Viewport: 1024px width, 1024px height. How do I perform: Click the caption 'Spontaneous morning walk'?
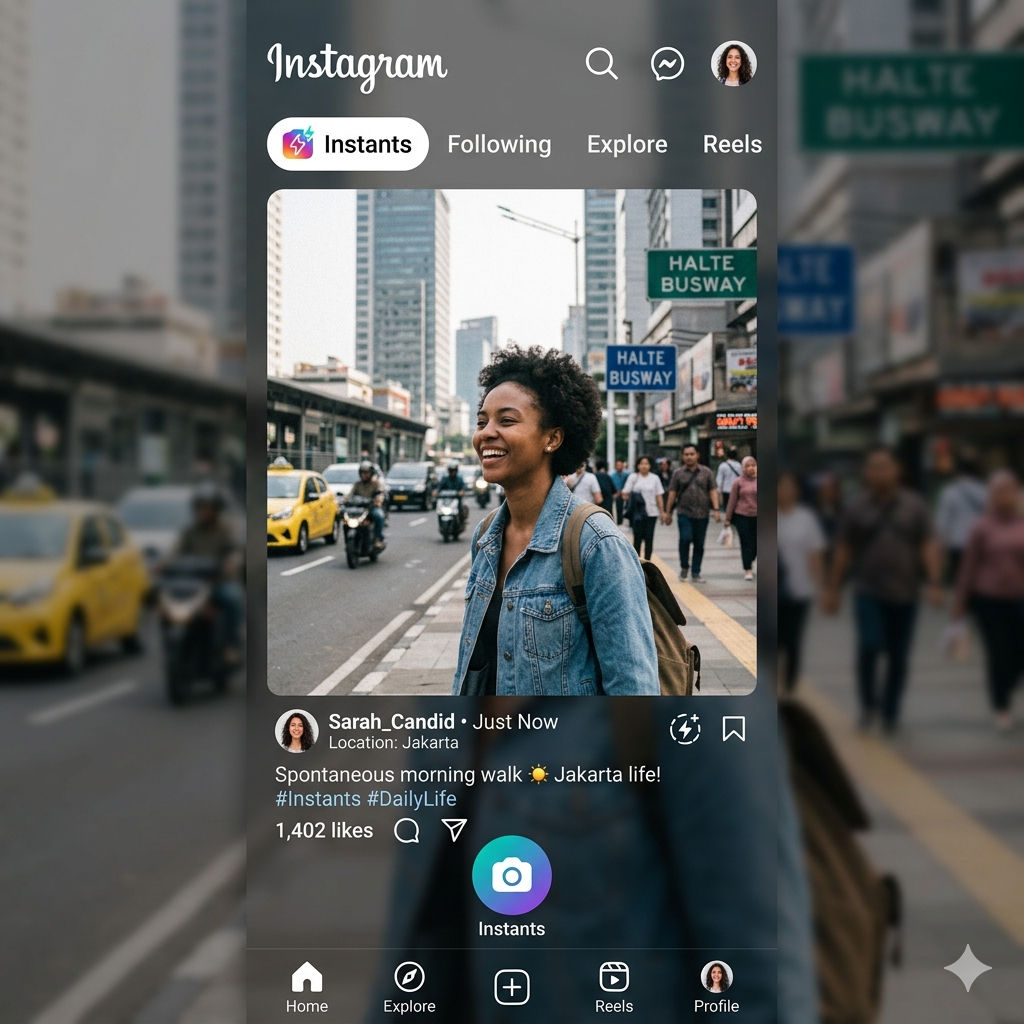coord(398,775)
